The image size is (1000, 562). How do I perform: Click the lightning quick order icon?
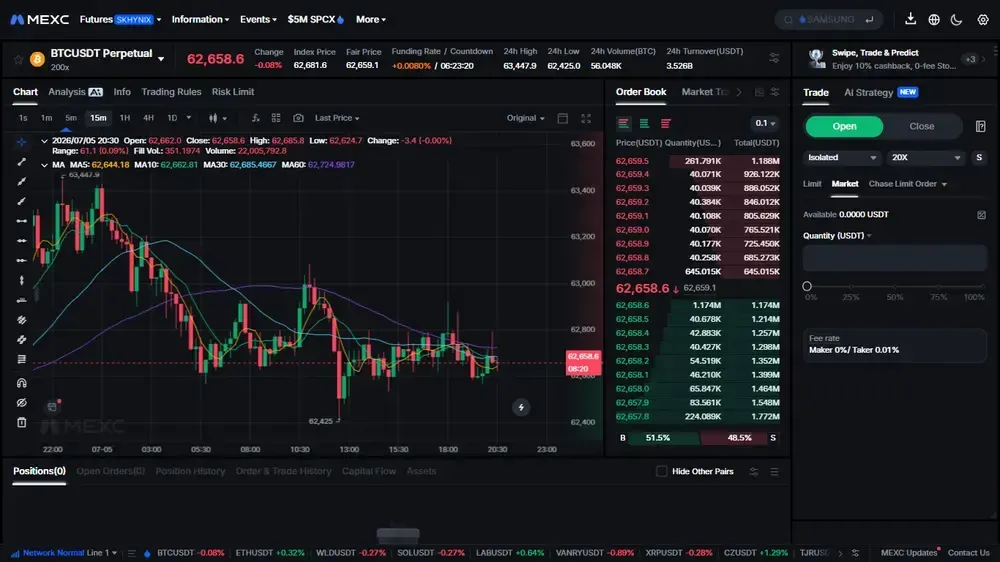(521, 407)
